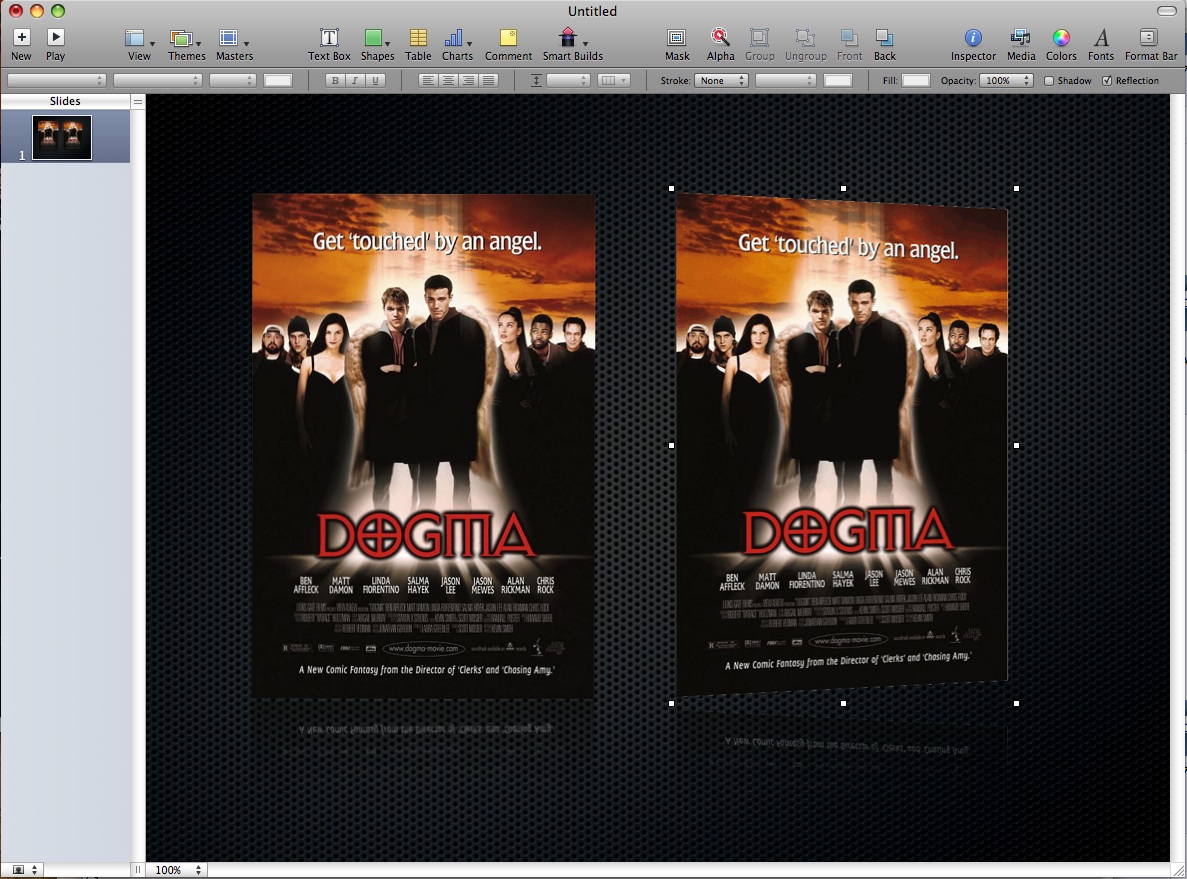Open the Colors panel
Image resolution: width=1187 pixels, height=879 pixels.
click(1061, 45)
